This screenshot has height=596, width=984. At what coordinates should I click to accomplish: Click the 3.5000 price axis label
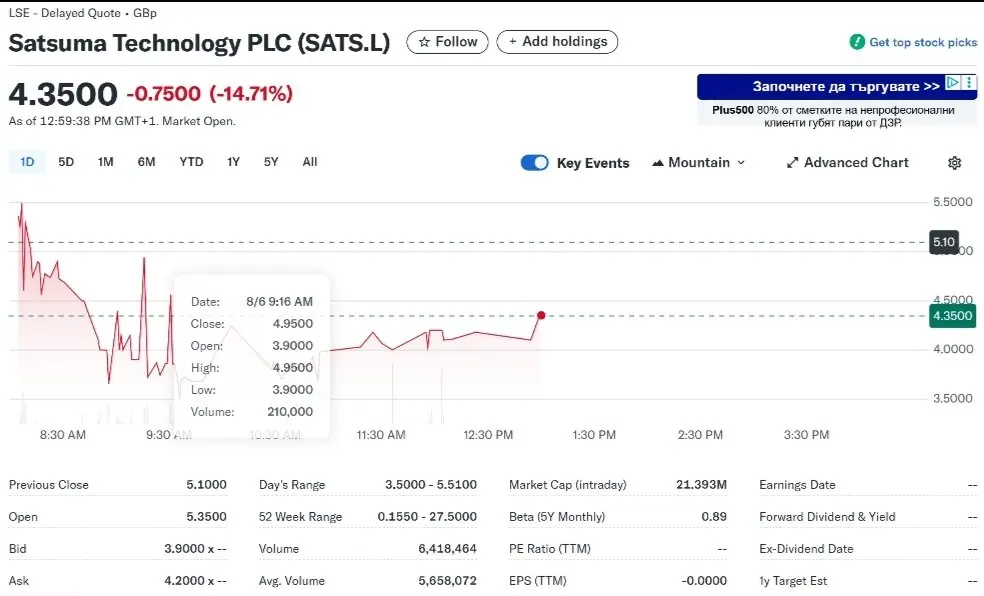click(x=952, y=398)
